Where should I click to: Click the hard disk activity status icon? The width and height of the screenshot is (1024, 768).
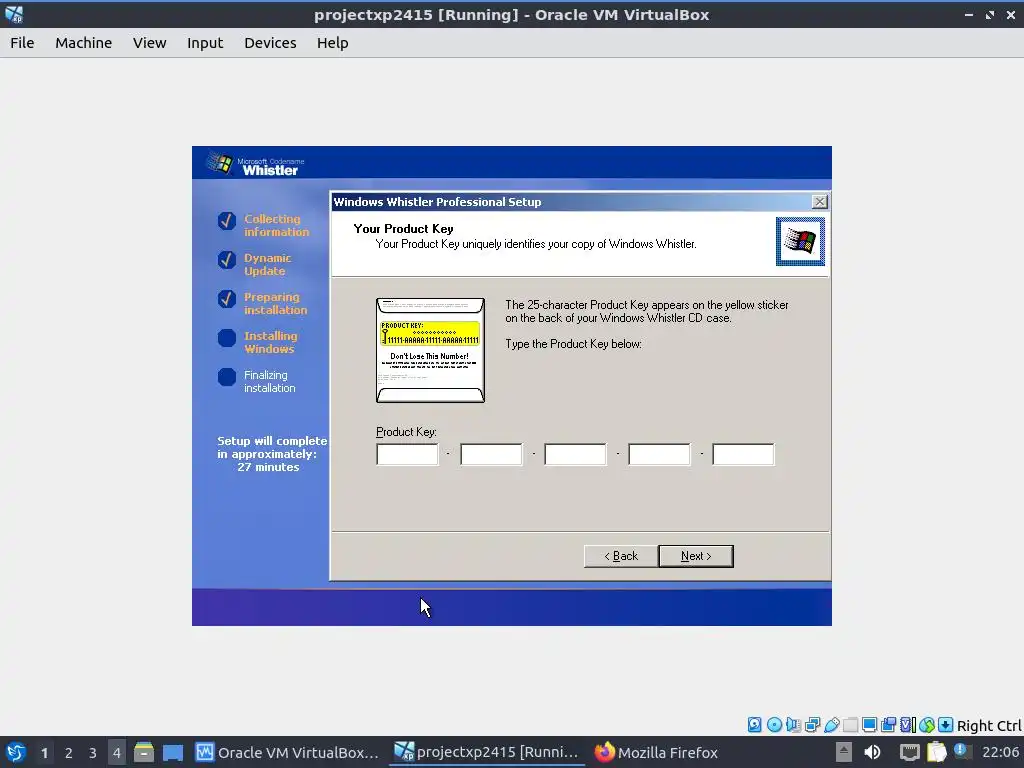[754, 724]
